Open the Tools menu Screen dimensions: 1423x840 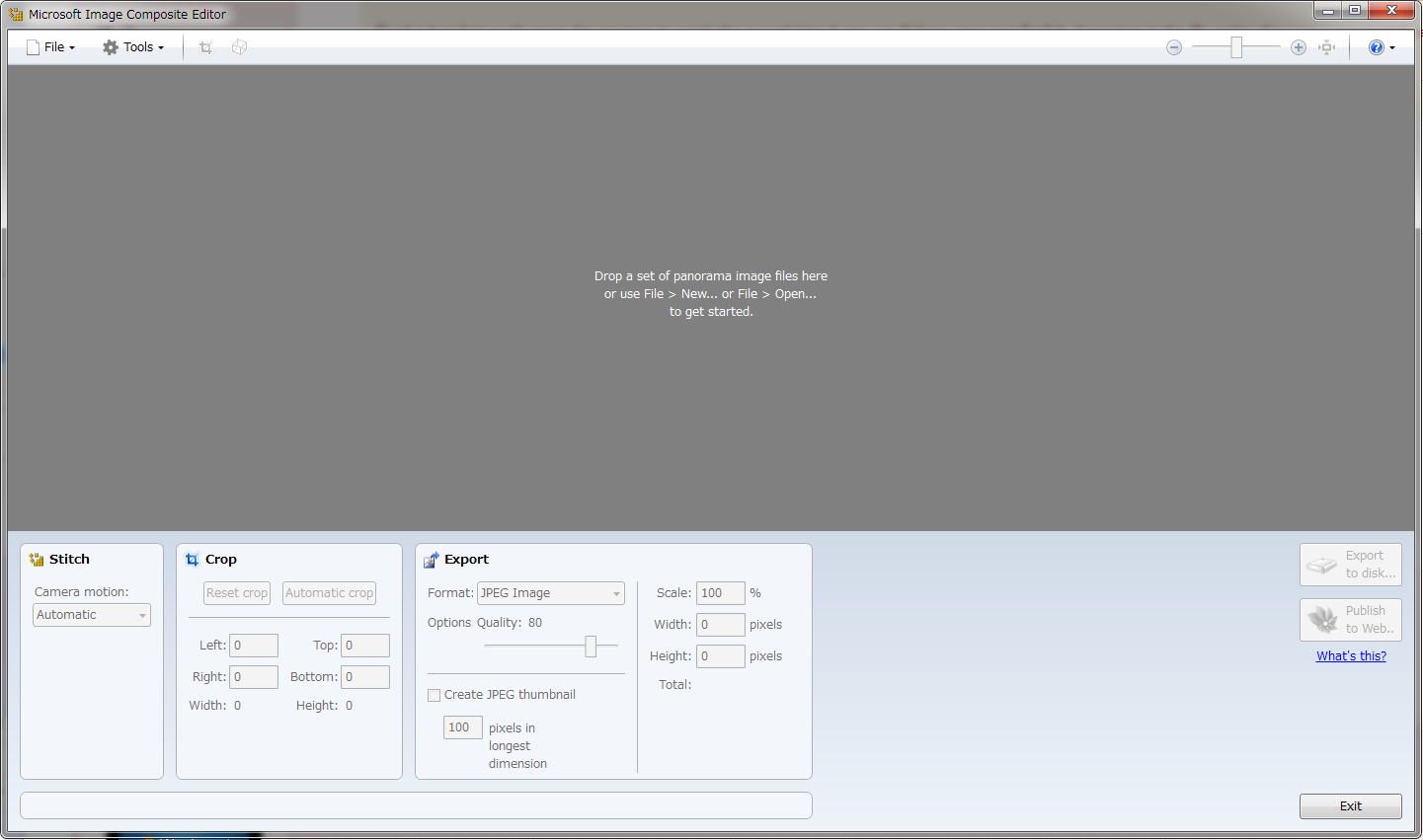[133, 47]
